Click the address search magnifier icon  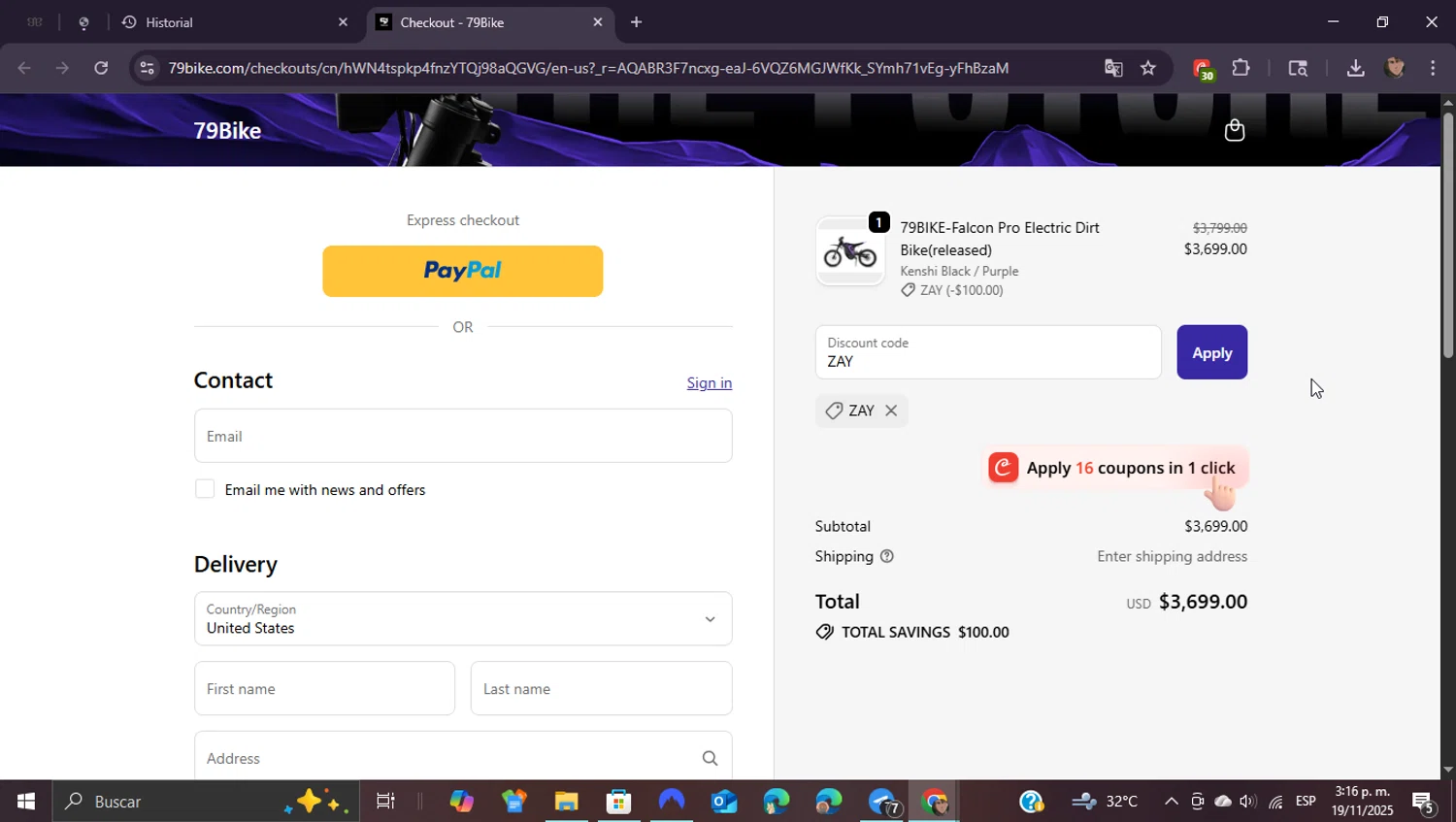(710, 758)
